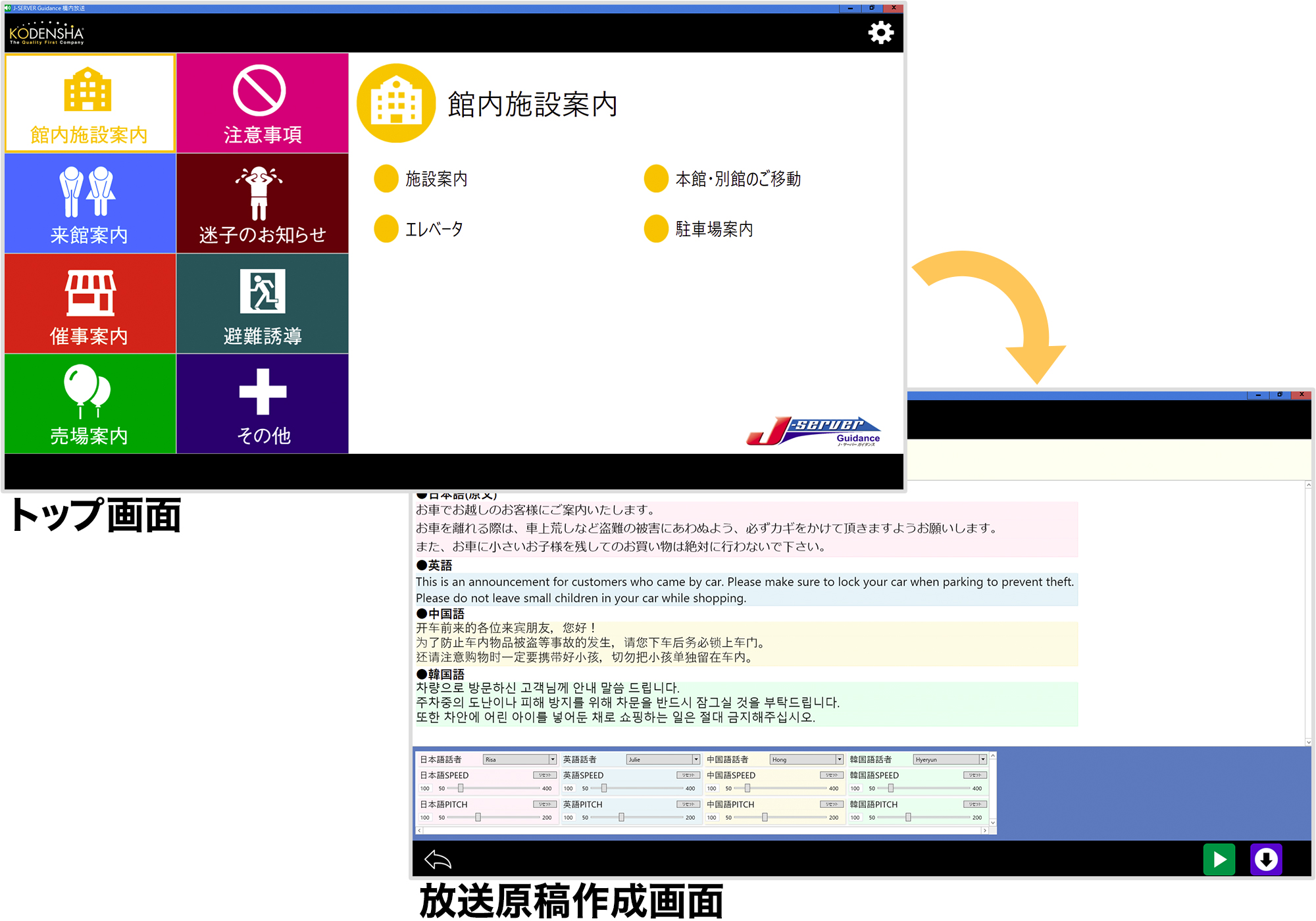
Task: Click the 韓国語PITCH value field showing 100
Action: [x=855, y=818]
